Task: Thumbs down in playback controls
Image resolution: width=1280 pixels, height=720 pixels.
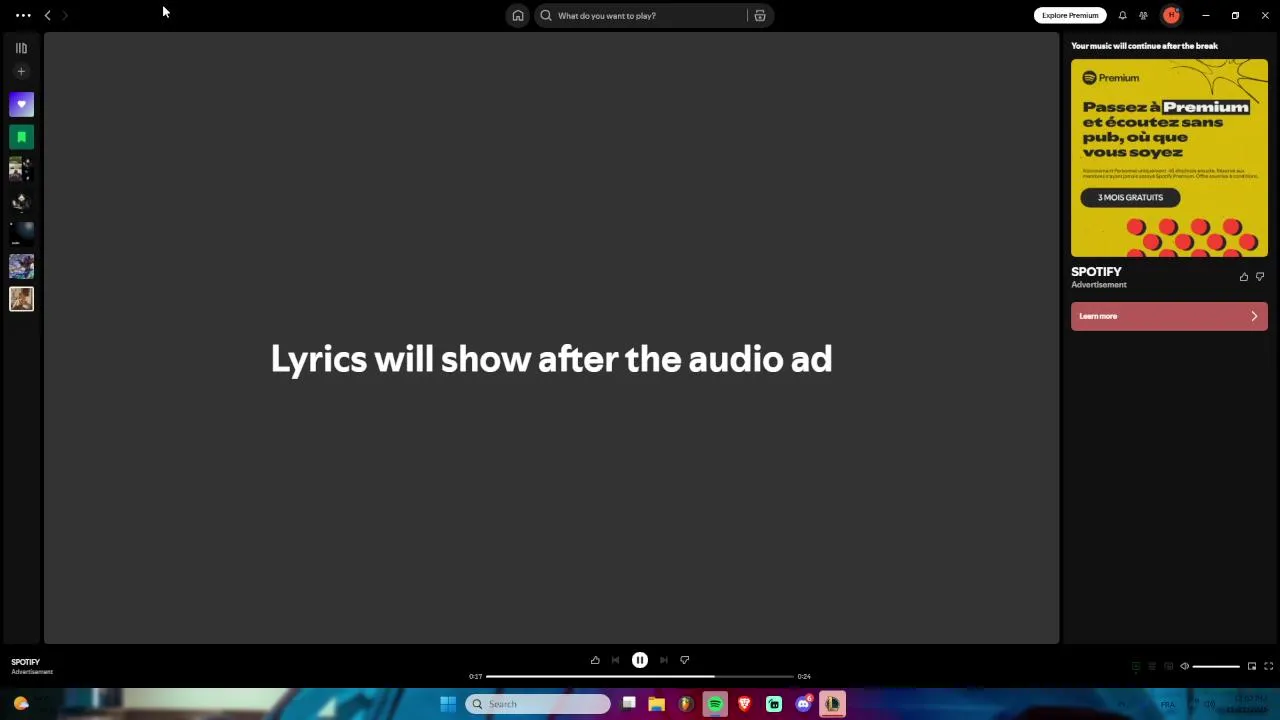Action: pos(685,660)
